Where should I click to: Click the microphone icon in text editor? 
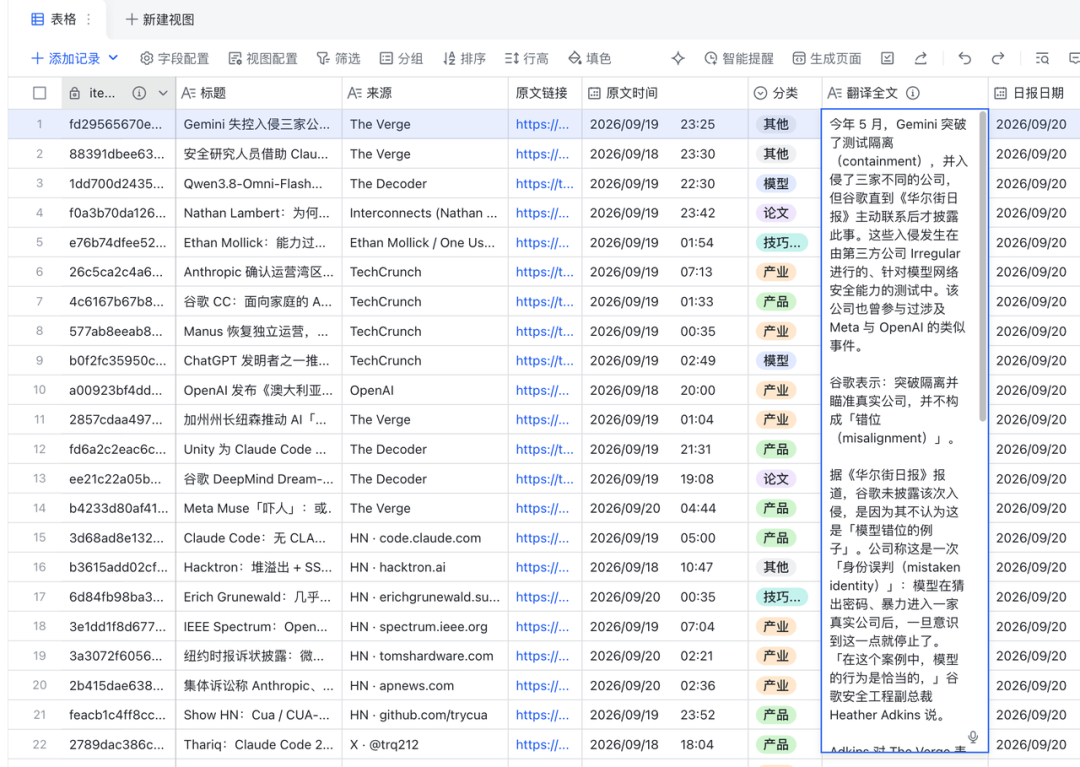[x=973, y=737]
